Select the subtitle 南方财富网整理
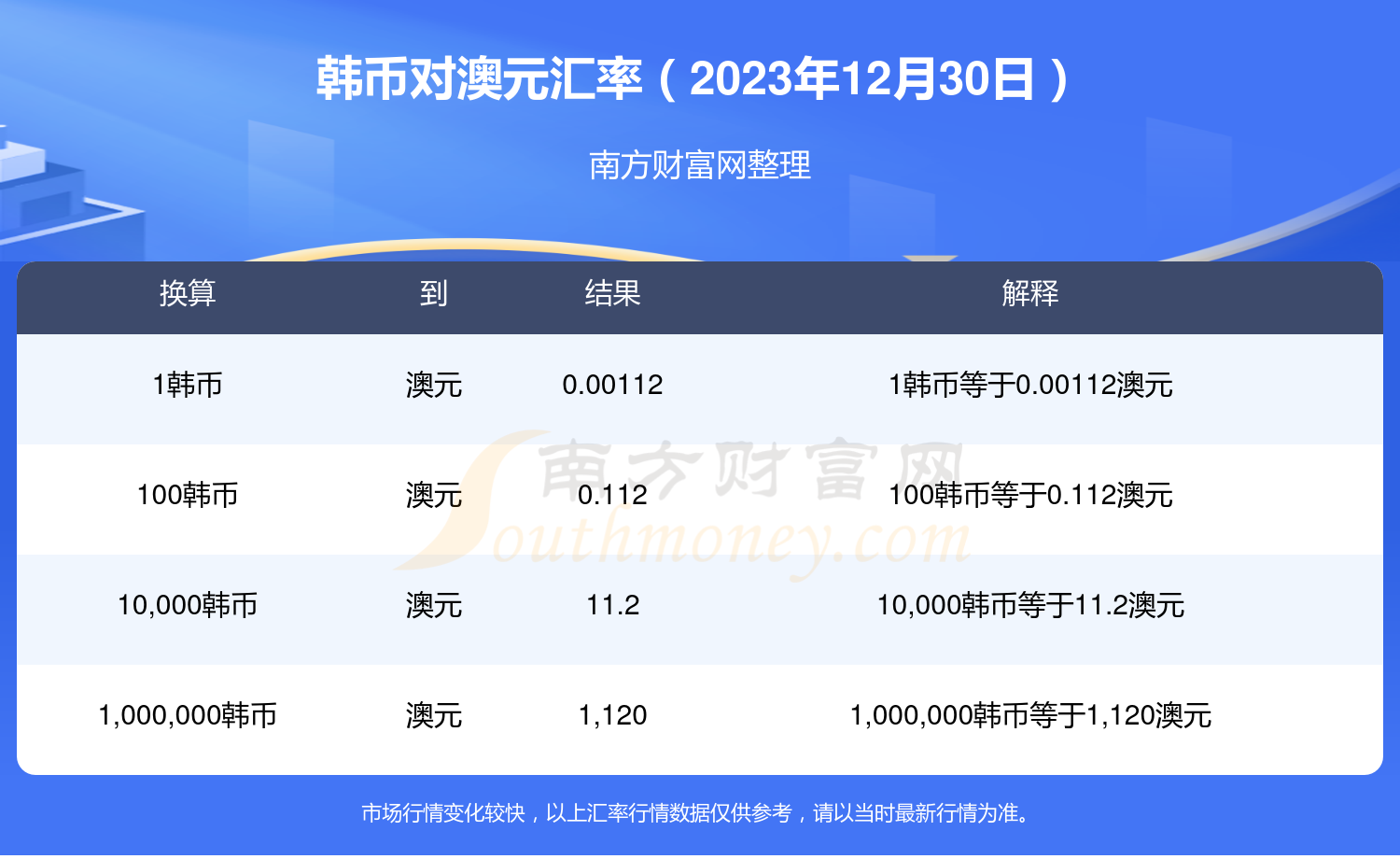Screen dimensions: 1400x859 tap(700, 165)
